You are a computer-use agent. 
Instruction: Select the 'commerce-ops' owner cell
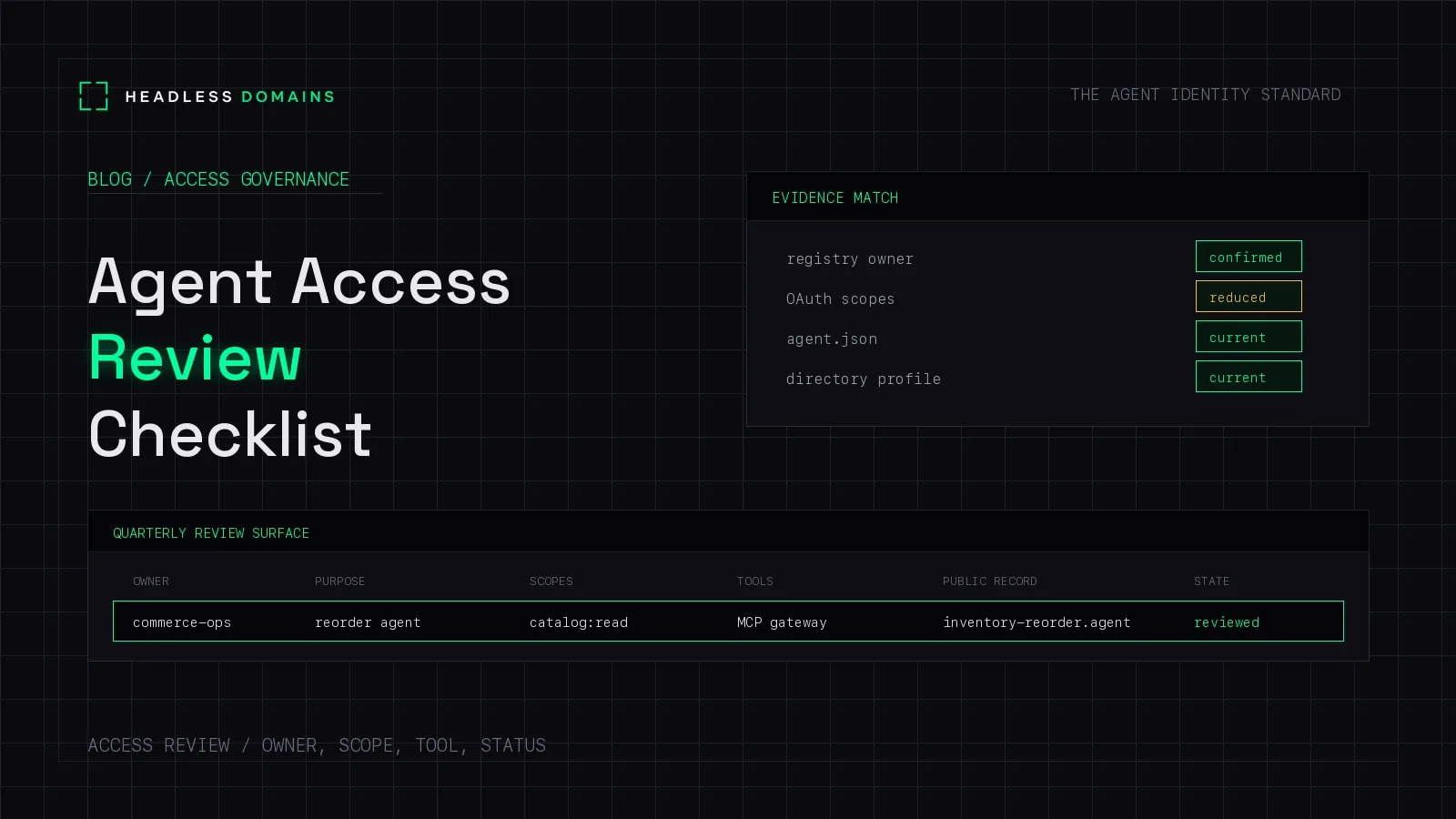coord(182,622)
